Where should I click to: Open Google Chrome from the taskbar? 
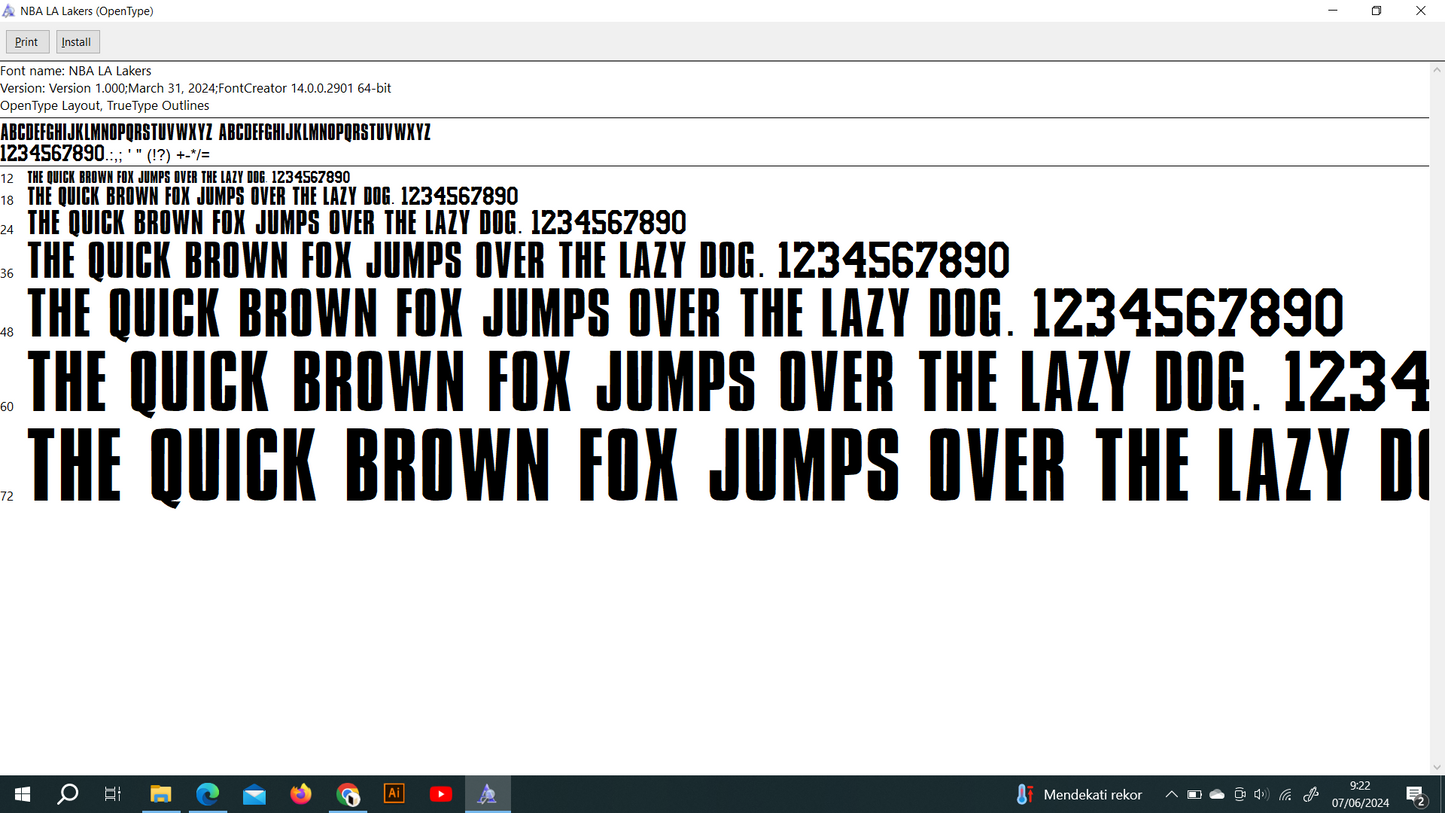348,794
